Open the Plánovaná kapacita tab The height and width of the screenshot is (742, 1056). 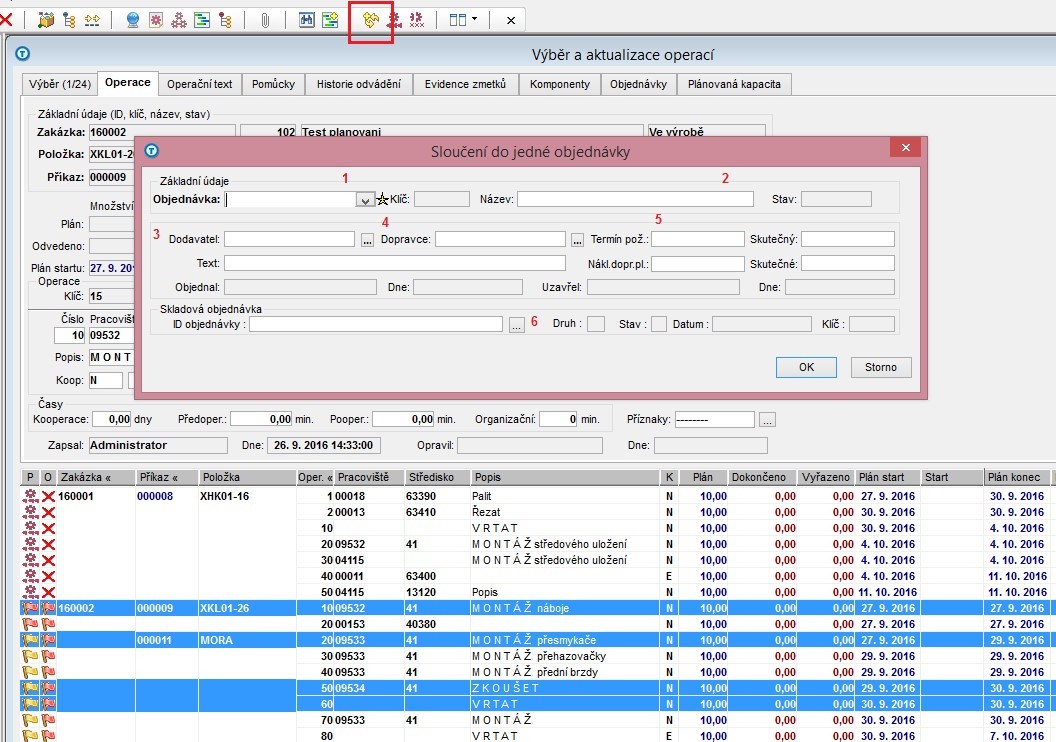point(734,84)
